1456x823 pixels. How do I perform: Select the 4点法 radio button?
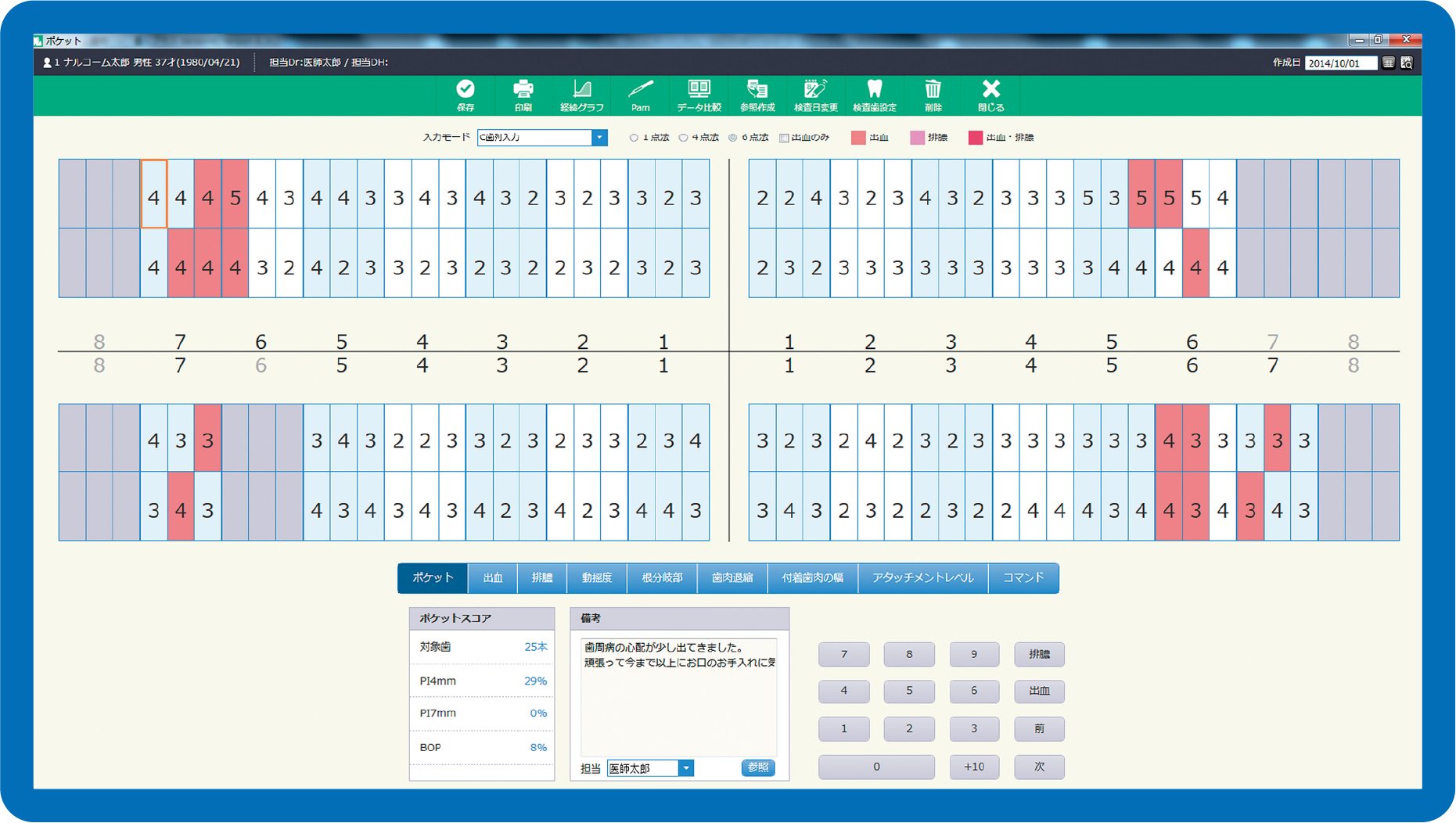683,138
